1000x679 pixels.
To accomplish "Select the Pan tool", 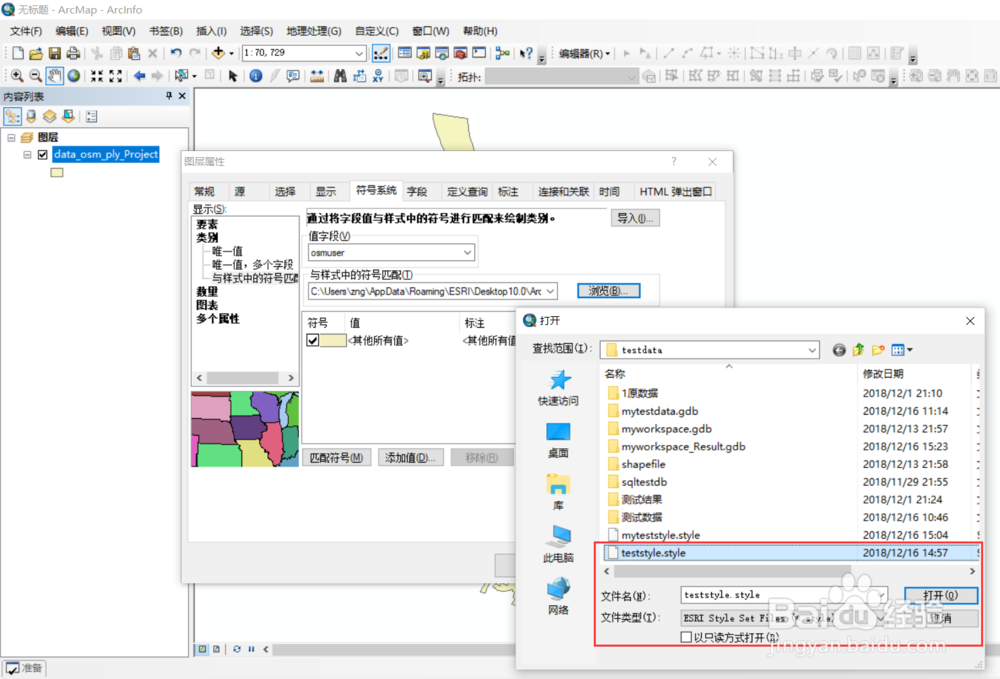I will pyautogui.click(x=53, y=75).
